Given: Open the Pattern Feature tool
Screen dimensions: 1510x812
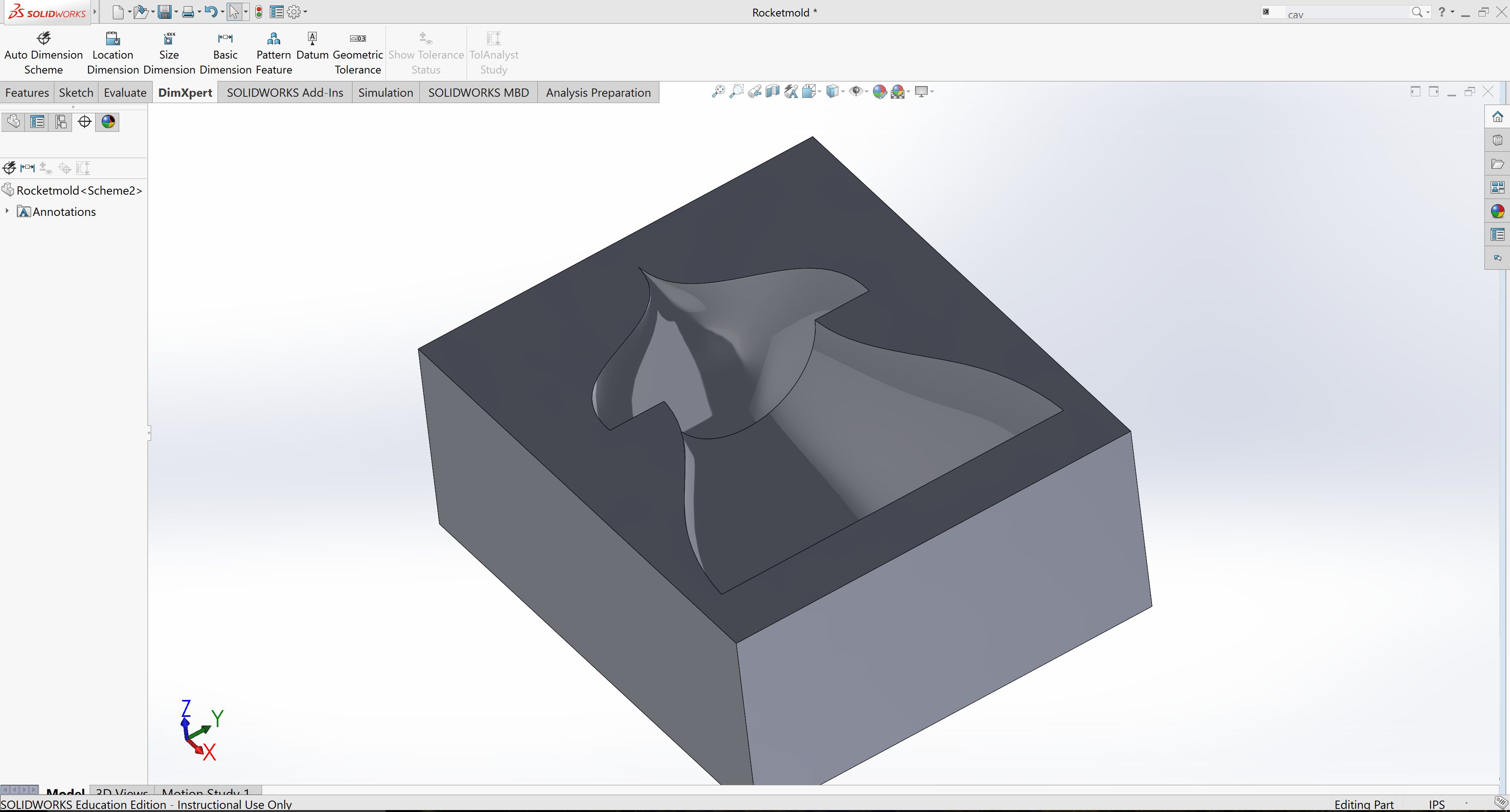Looking at the screenshot, I should coord(273,53).
